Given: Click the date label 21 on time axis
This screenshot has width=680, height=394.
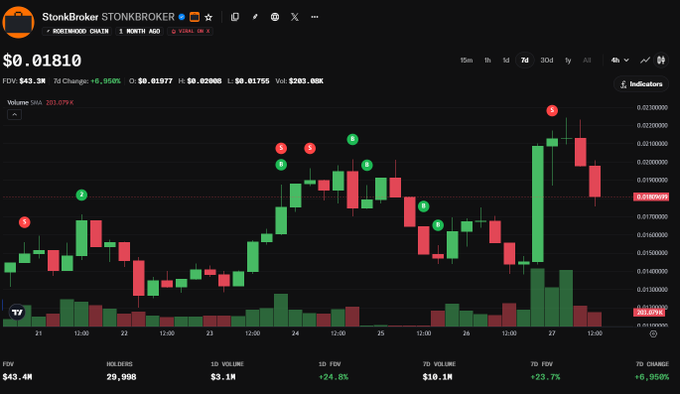Looking at the screenshot, I should (39, 333).
